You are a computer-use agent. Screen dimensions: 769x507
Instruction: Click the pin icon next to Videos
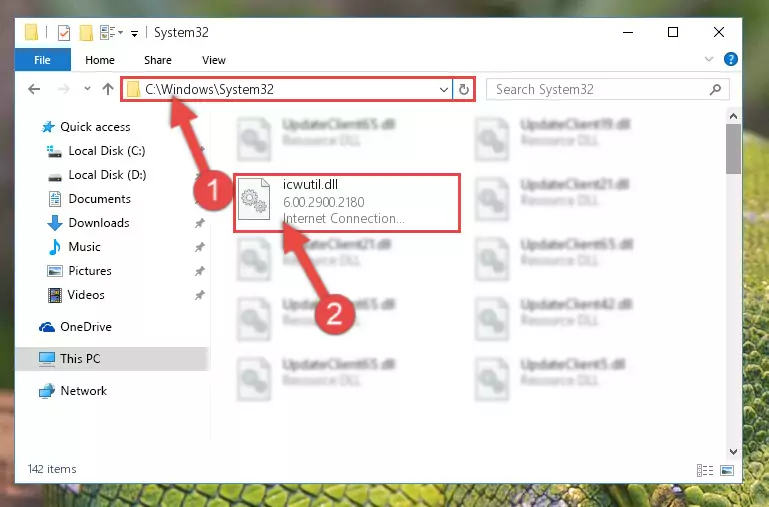point(200,295)
